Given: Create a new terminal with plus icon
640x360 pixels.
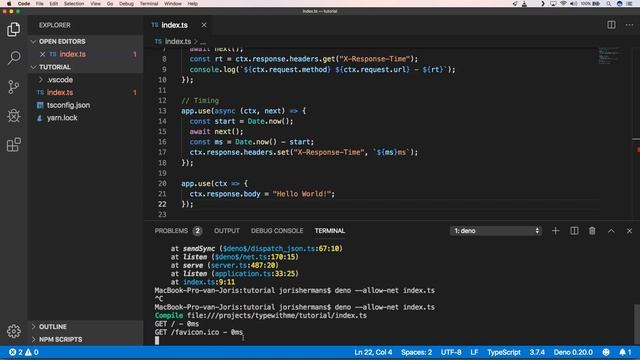Looking at the screenshot, I should (556, 231).
